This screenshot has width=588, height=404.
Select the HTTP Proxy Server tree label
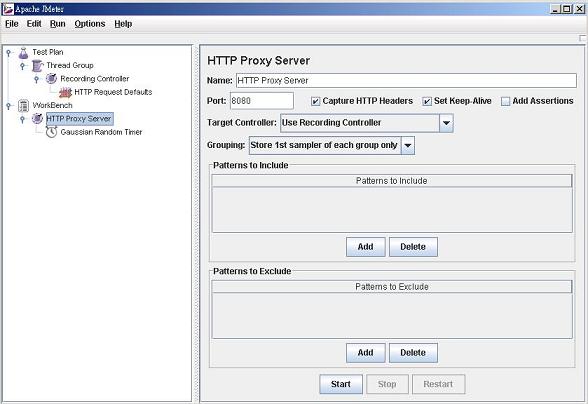pos(79,119)
